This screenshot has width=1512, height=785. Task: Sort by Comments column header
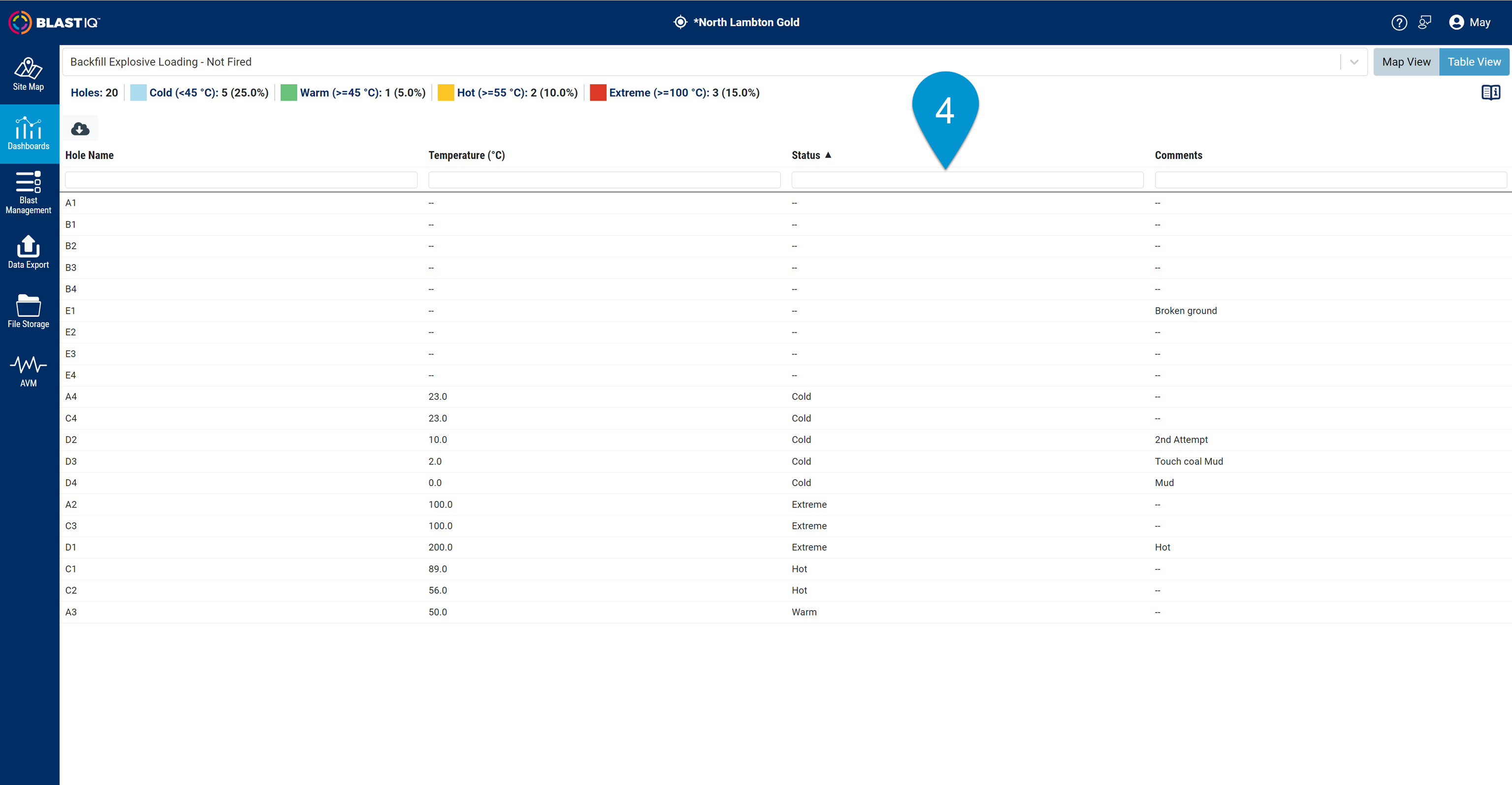point(1179,155)
